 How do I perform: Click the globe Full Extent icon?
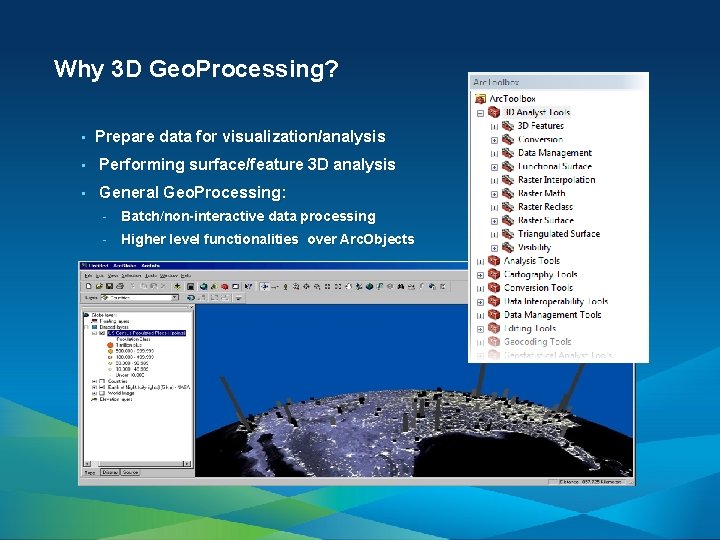pos(369,286)
